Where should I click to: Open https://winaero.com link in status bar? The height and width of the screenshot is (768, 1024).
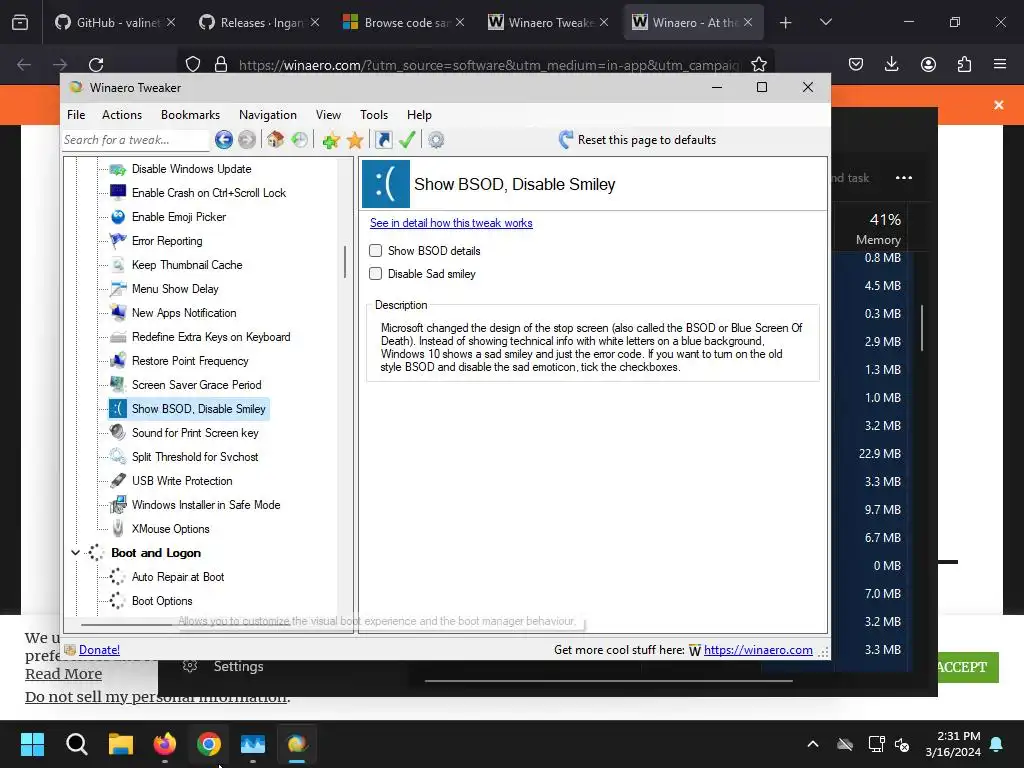pyautogui.click(x=758, y=650)
